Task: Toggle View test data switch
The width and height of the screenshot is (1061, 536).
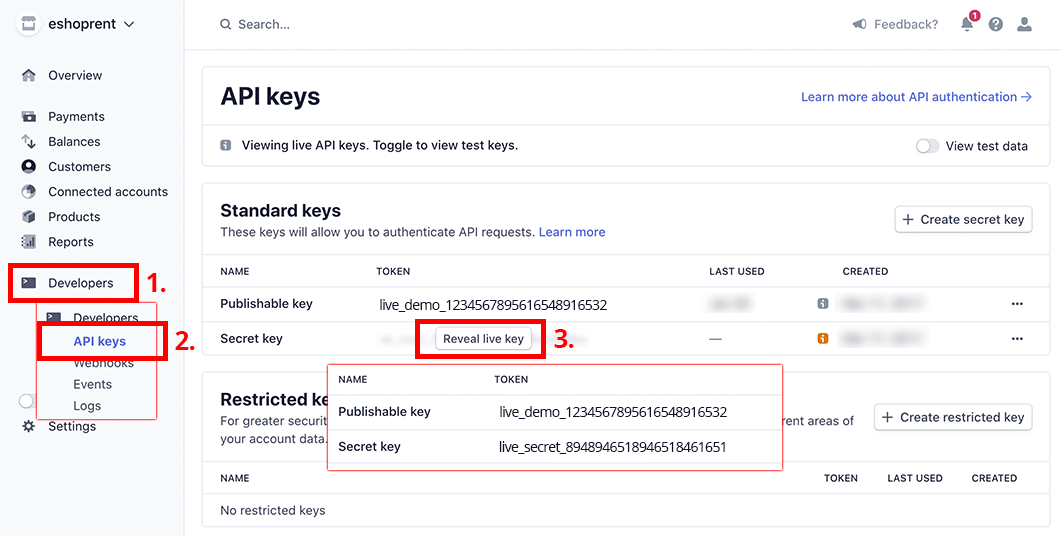Action: (x=927, y=146)
